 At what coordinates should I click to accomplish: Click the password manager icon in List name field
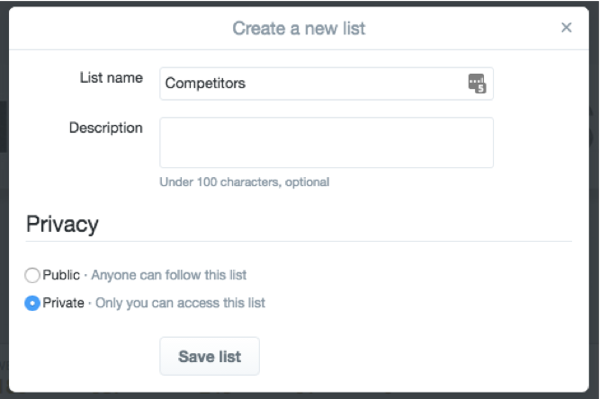pyautogui.click(x=477, y=83)
